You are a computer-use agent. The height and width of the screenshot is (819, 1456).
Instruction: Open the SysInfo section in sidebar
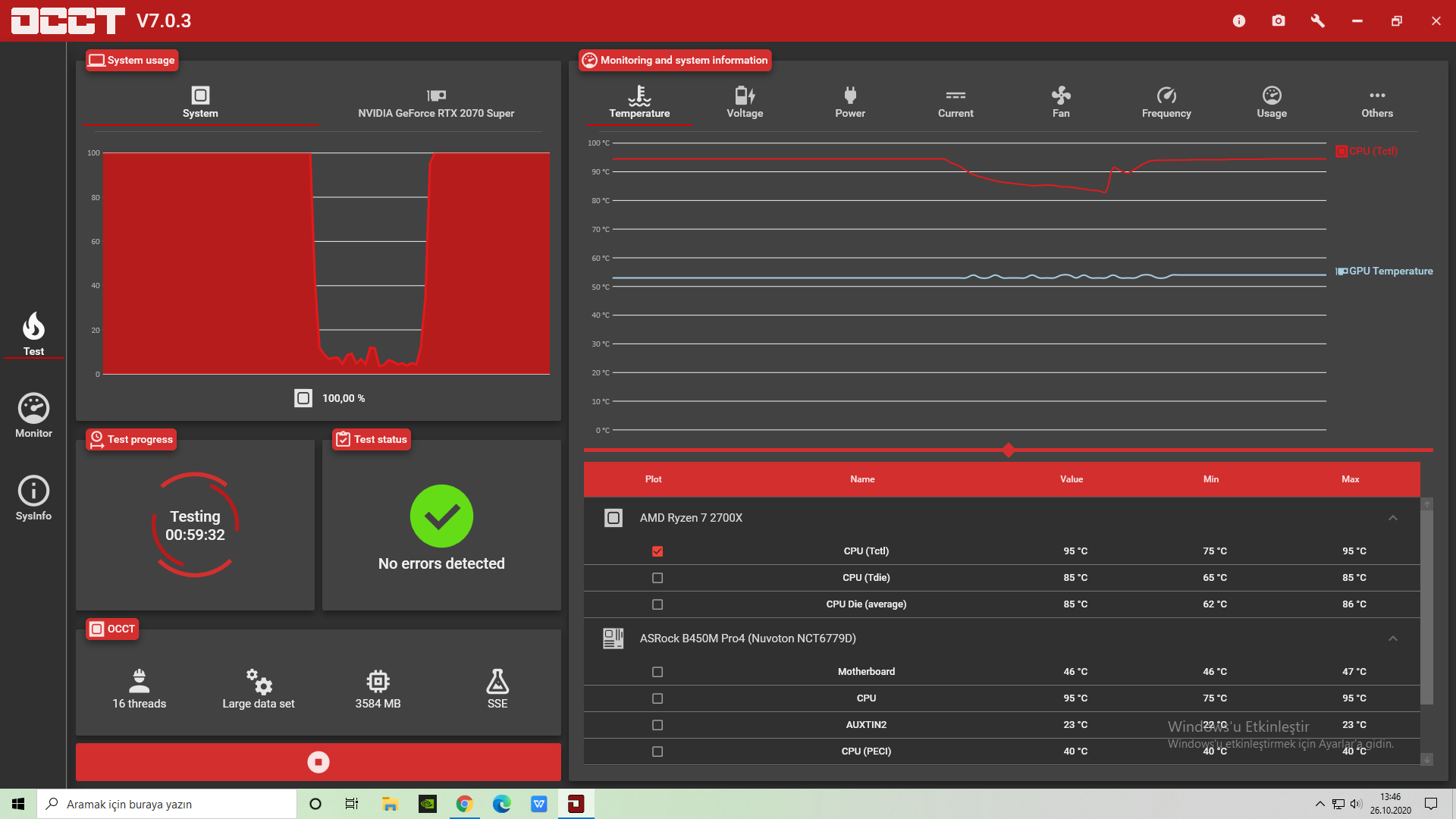[33, 499]
